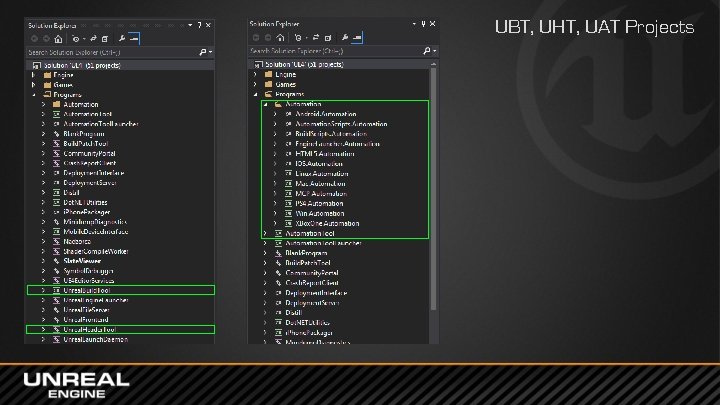This screenshot has width=720, height=405.
Task: Open window position menu arrow in right explorer
Action: (x=414, y=23)
